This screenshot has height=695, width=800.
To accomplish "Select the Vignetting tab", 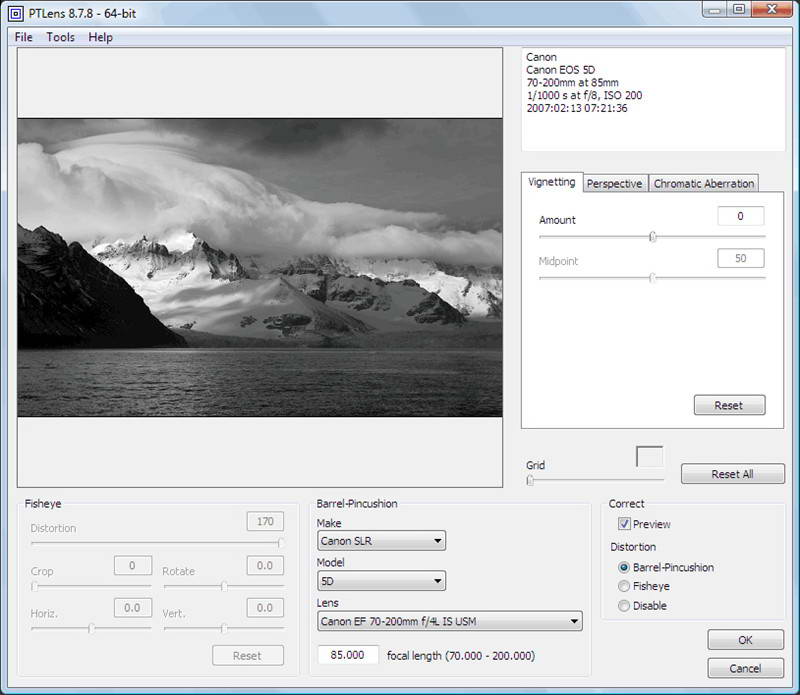I will 552,182.
